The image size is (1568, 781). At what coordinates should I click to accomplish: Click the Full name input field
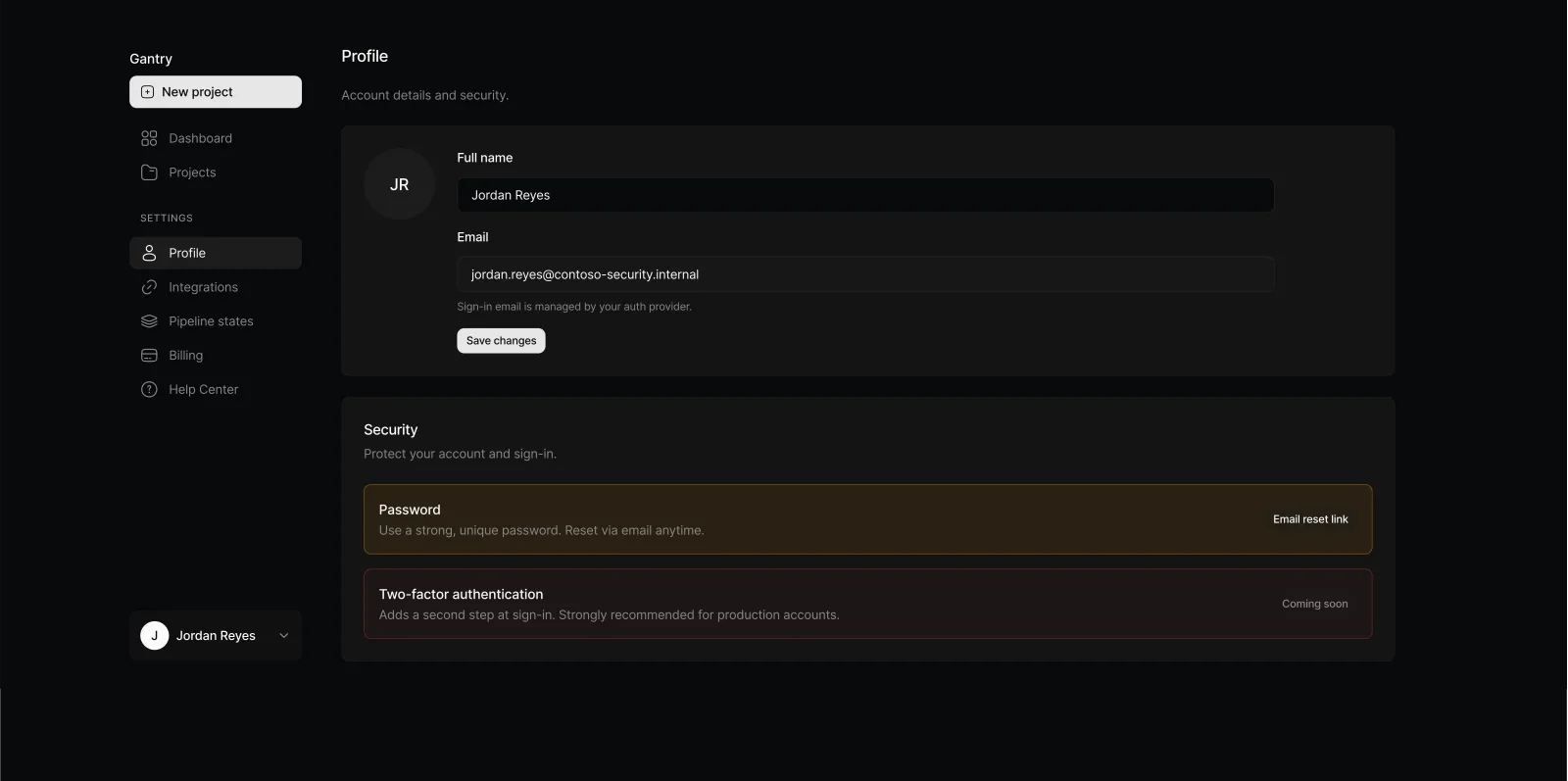[x=864, y=195]
